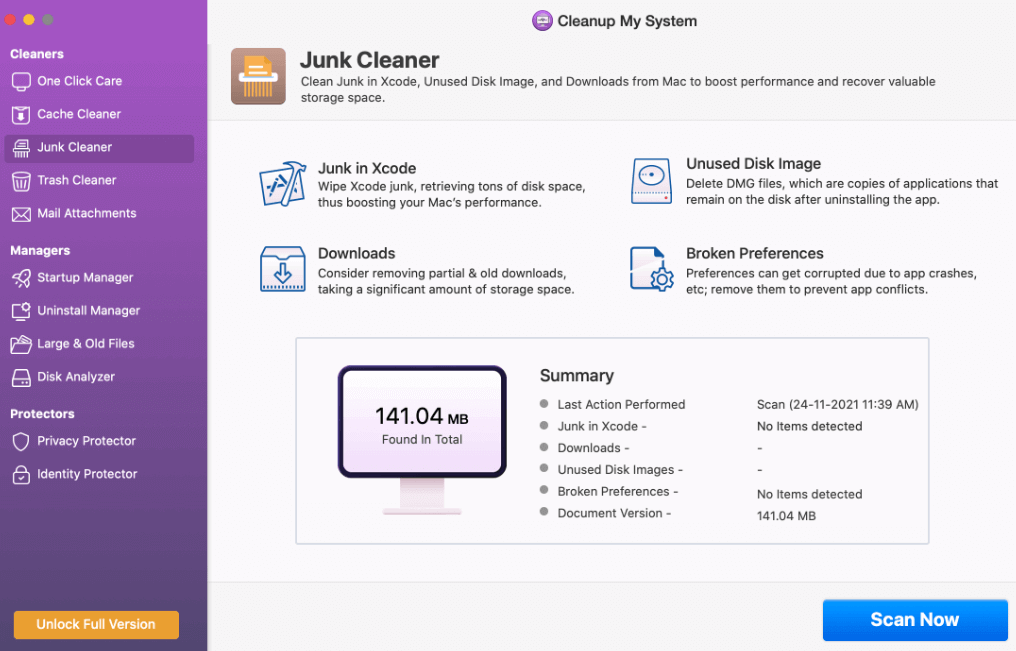The width and height of the screenshot is (1016, 651).
Task: Click 'Found In Total' label
Action: click(x=422, y=439)
